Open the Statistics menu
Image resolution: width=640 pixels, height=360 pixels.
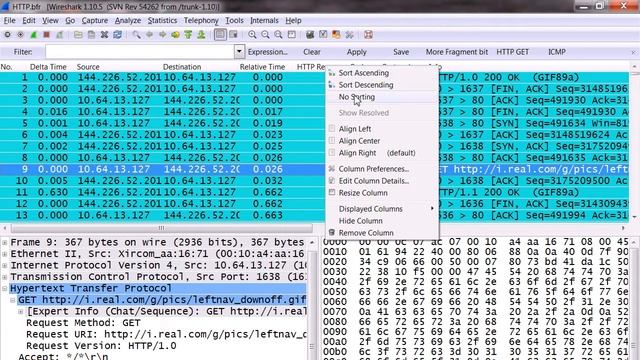(x=162, y=20)
